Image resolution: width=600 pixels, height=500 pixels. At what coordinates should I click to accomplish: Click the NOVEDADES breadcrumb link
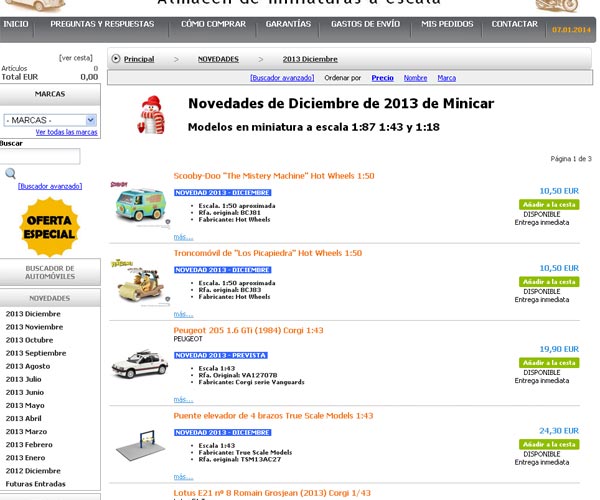click(x=218, y=59)
